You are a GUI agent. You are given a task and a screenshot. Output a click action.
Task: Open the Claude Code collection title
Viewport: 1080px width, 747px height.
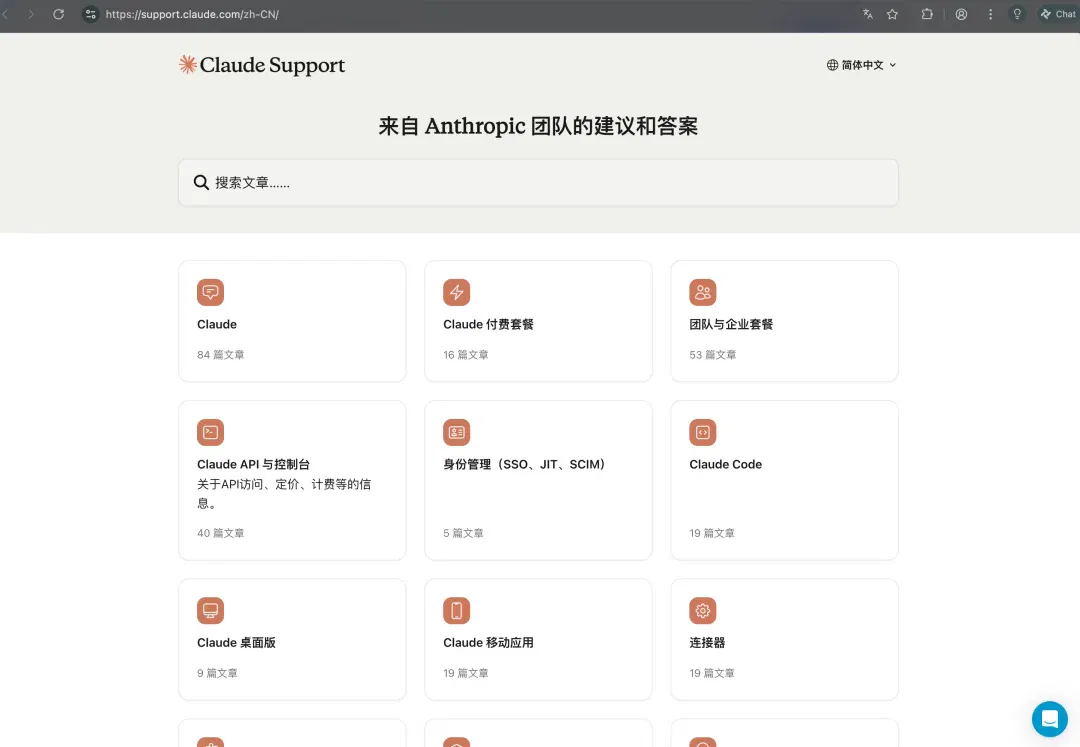[x=725, y=465]
